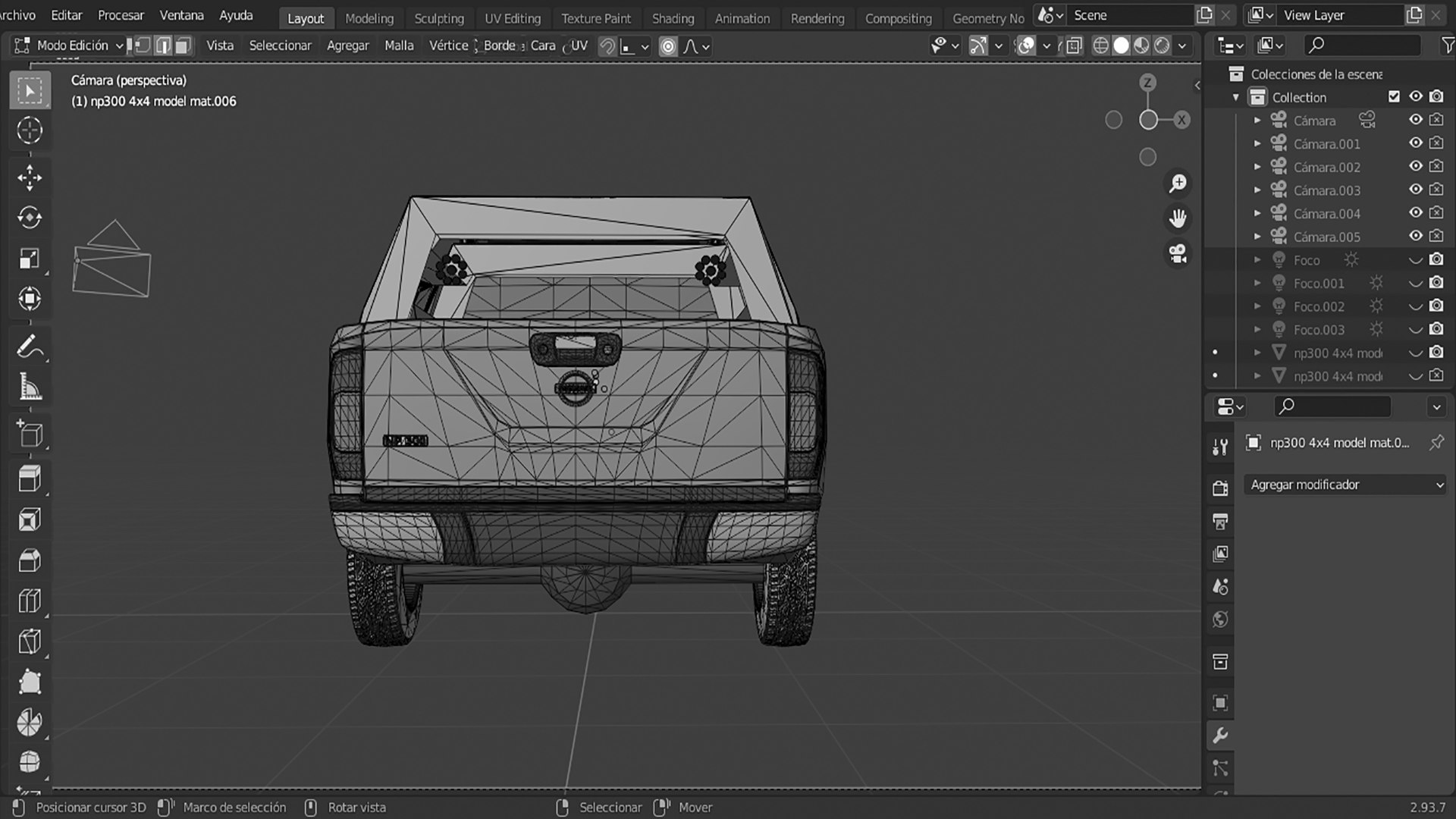Screen dimensions: 1456x819
Task: Switch to vertex select mode
Action: (x=143, y=46)
